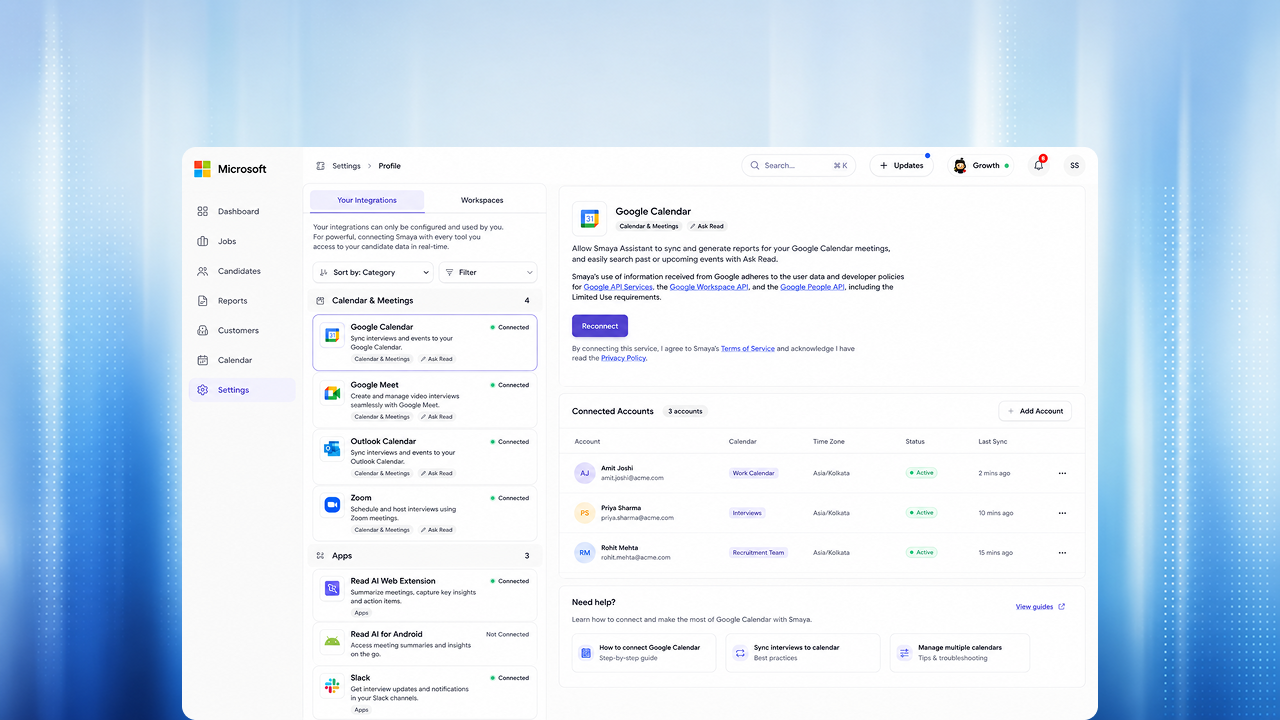Open Terms of Service link
Viewport: 1280px width, 720px height.
[748, 348]
